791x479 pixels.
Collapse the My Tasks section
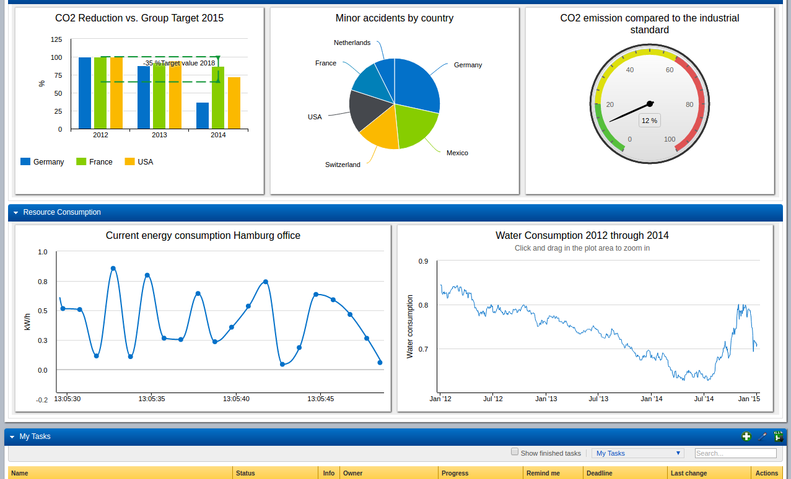[12, 437]
